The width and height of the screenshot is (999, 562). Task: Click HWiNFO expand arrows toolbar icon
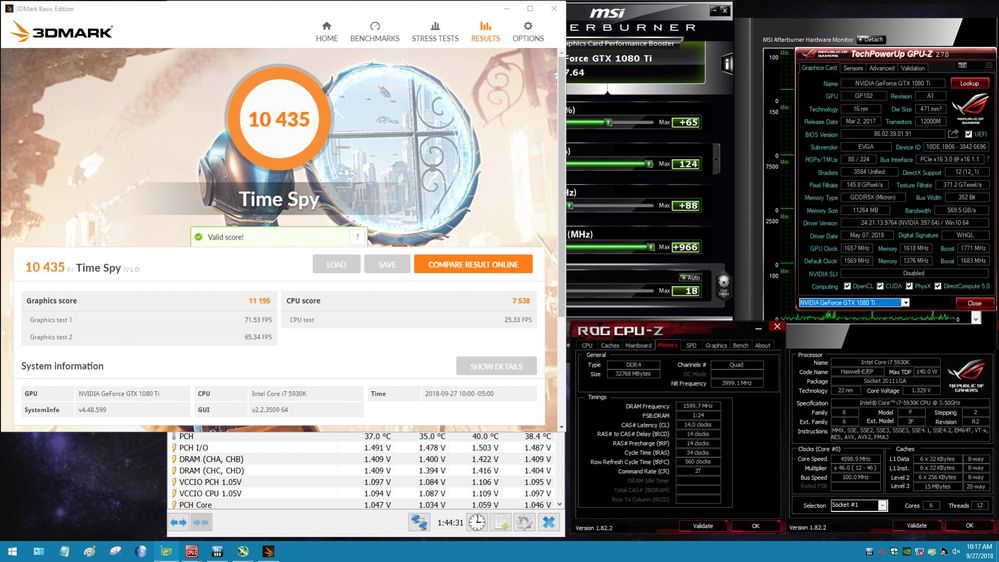pyautogui.click(x=178, y=522)
